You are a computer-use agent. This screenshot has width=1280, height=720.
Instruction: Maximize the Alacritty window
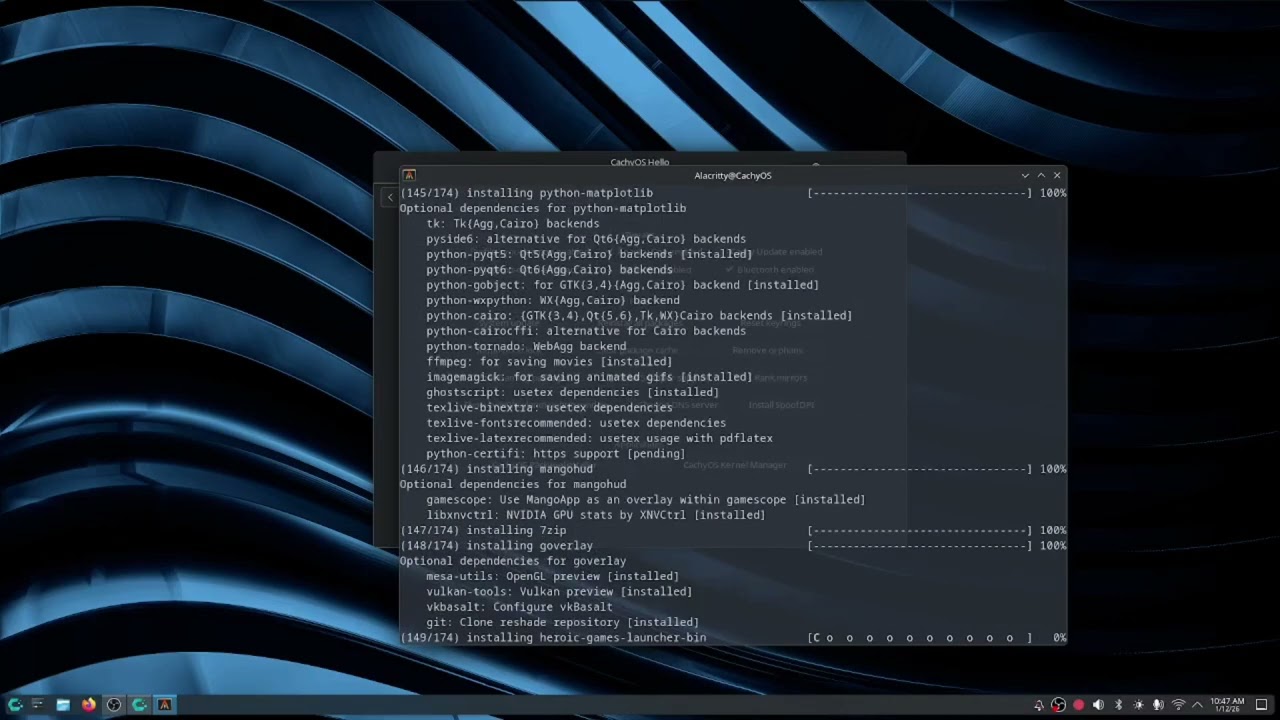point(1041,175)
